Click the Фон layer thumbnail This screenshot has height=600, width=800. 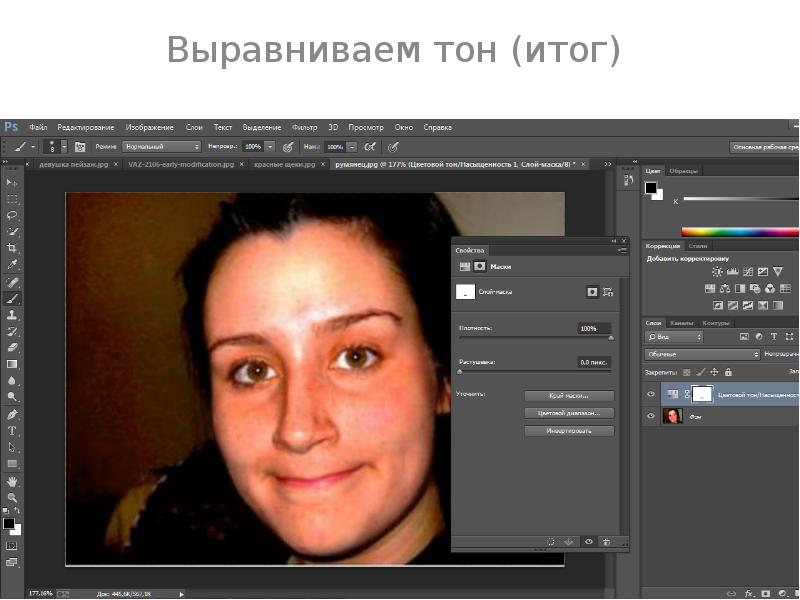(x=672, y=416)
